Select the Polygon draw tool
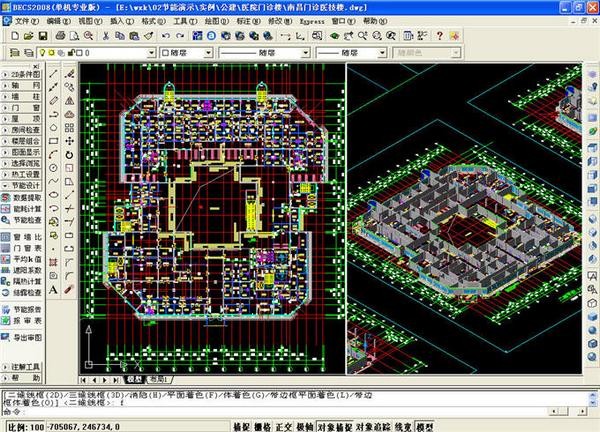 [54, 127]
